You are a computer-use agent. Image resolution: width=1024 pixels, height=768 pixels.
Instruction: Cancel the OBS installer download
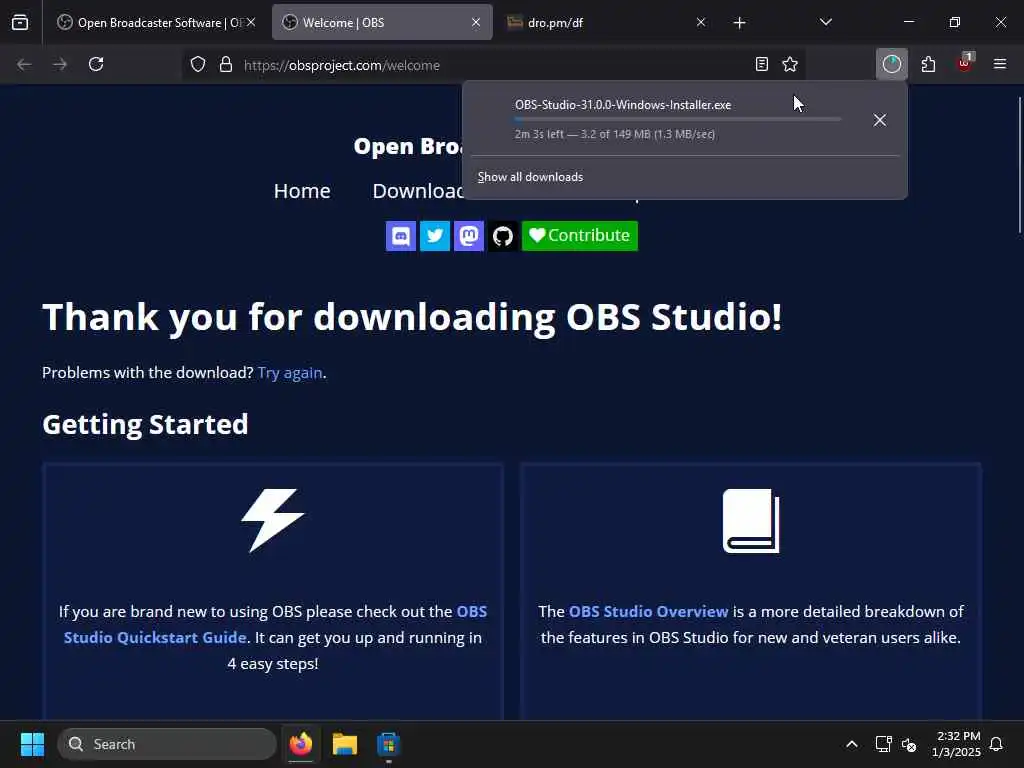[880, 120]
